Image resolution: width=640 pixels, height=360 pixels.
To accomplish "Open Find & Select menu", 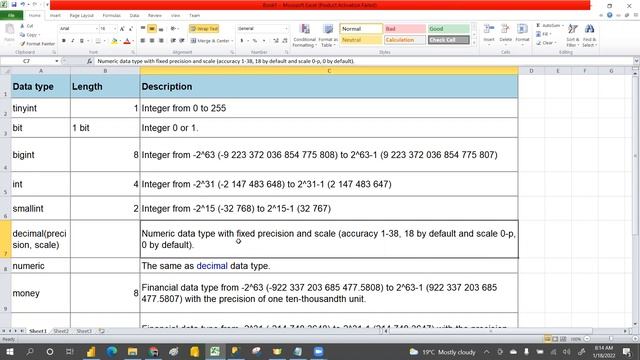I will pyautogui.click(x=589, y=36).
